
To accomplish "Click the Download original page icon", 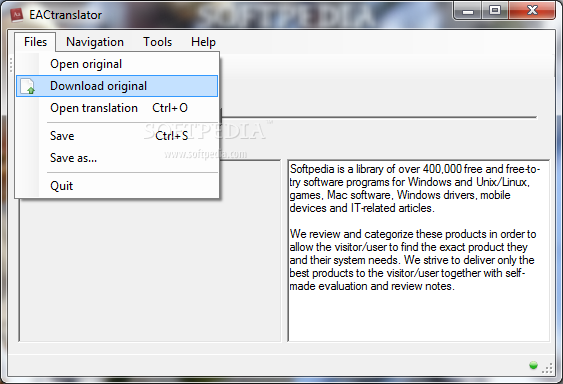I will pyautogui.click(x=28, y=86).
